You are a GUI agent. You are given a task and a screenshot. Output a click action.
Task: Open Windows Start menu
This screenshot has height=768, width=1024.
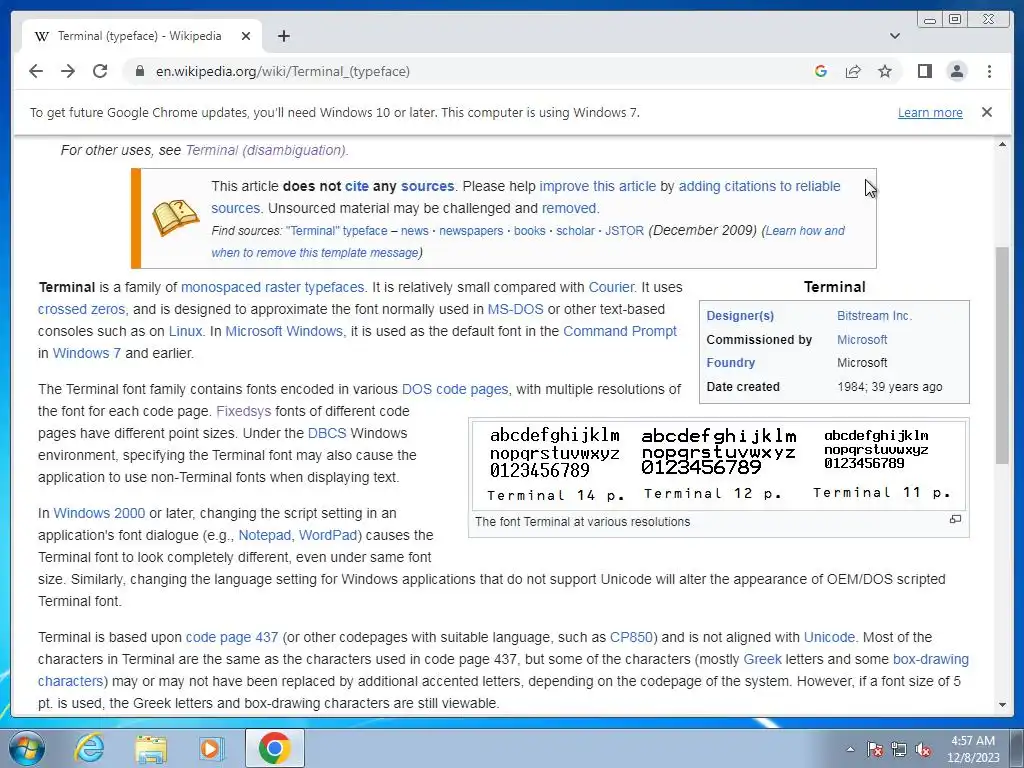(x=27, y=748)
